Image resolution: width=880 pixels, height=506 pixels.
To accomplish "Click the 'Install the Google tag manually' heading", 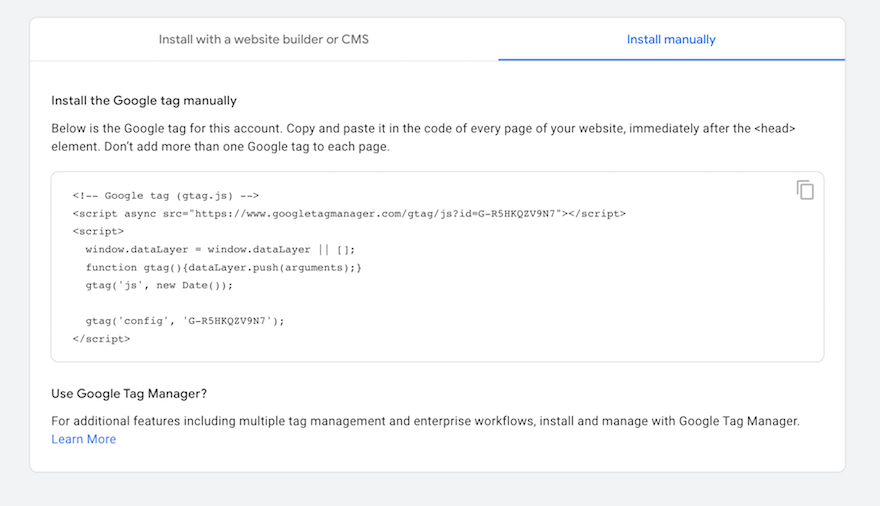I will point(144,100).
